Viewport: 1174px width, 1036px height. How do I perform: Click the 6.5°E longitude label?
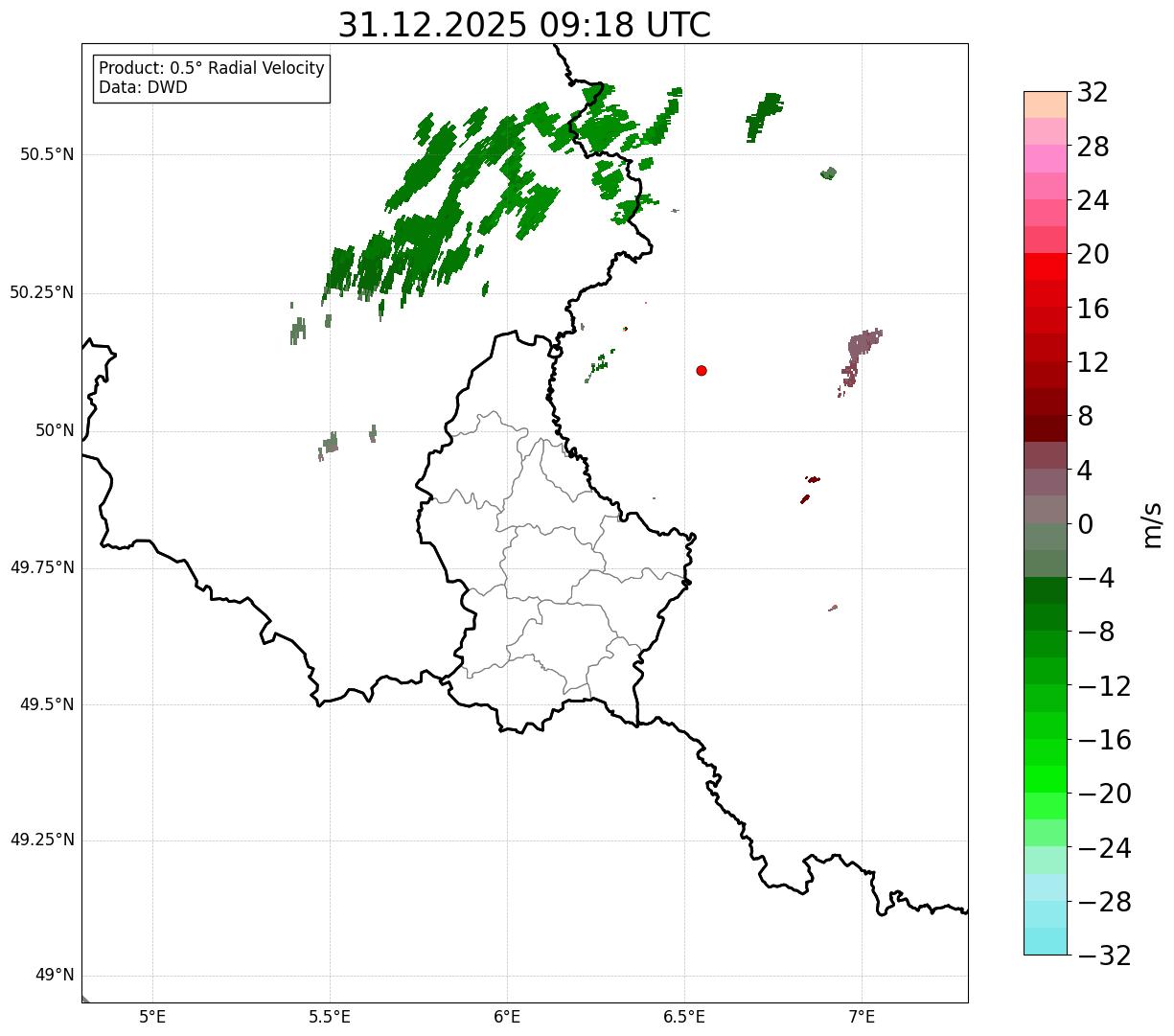click(684, 1017)
